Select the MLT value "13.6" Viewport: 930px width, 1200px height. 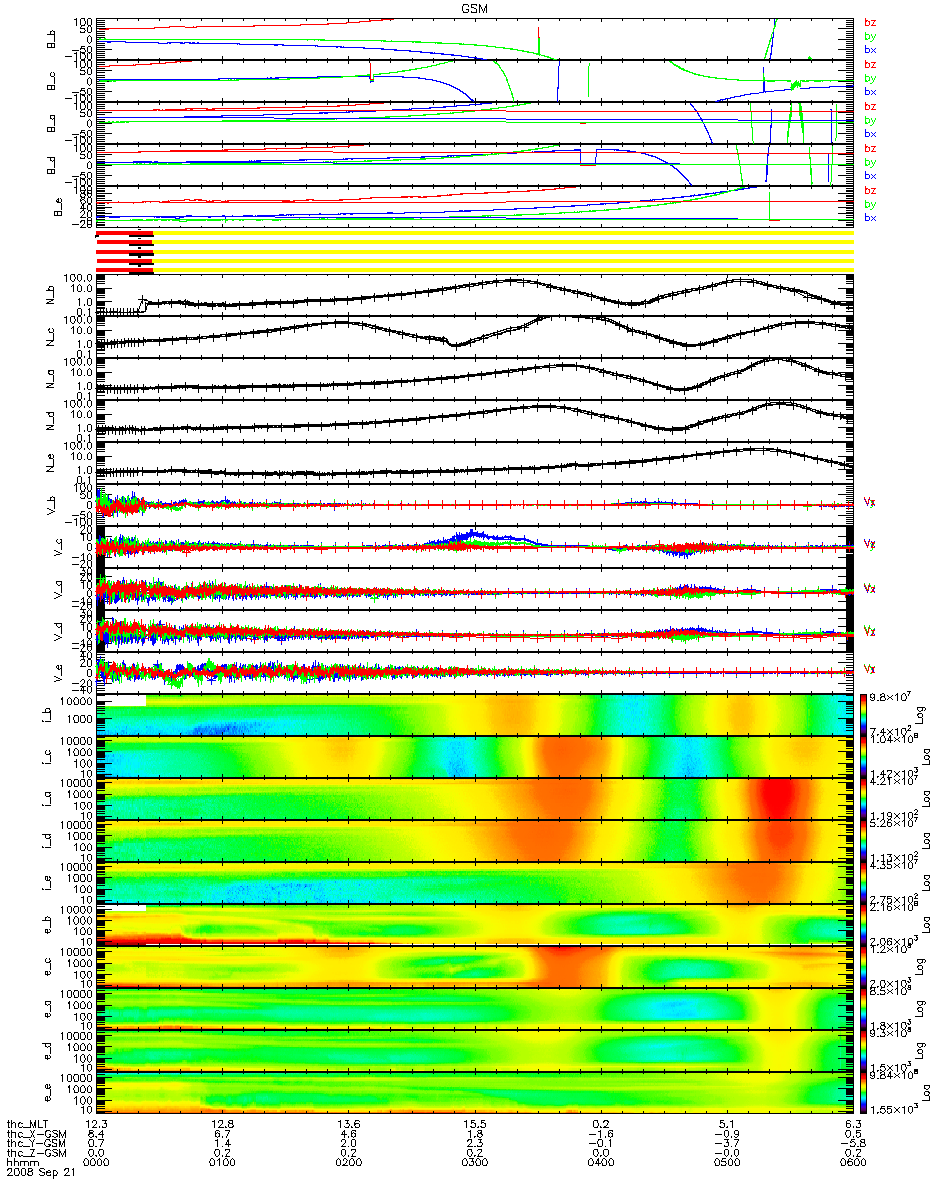349,1122
